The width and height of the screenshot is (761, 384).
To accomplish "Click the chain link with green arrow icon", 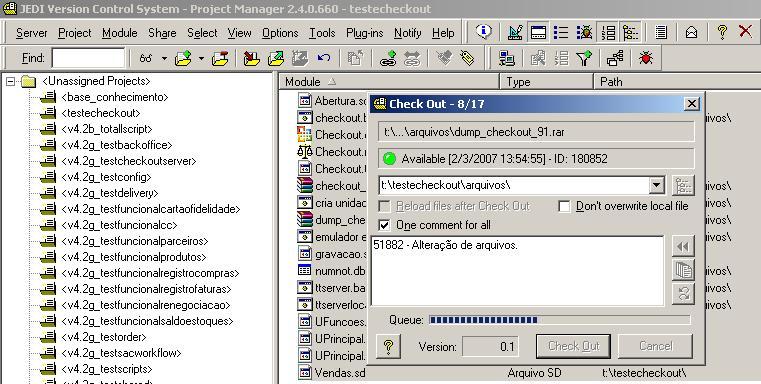I will (388, 59).
